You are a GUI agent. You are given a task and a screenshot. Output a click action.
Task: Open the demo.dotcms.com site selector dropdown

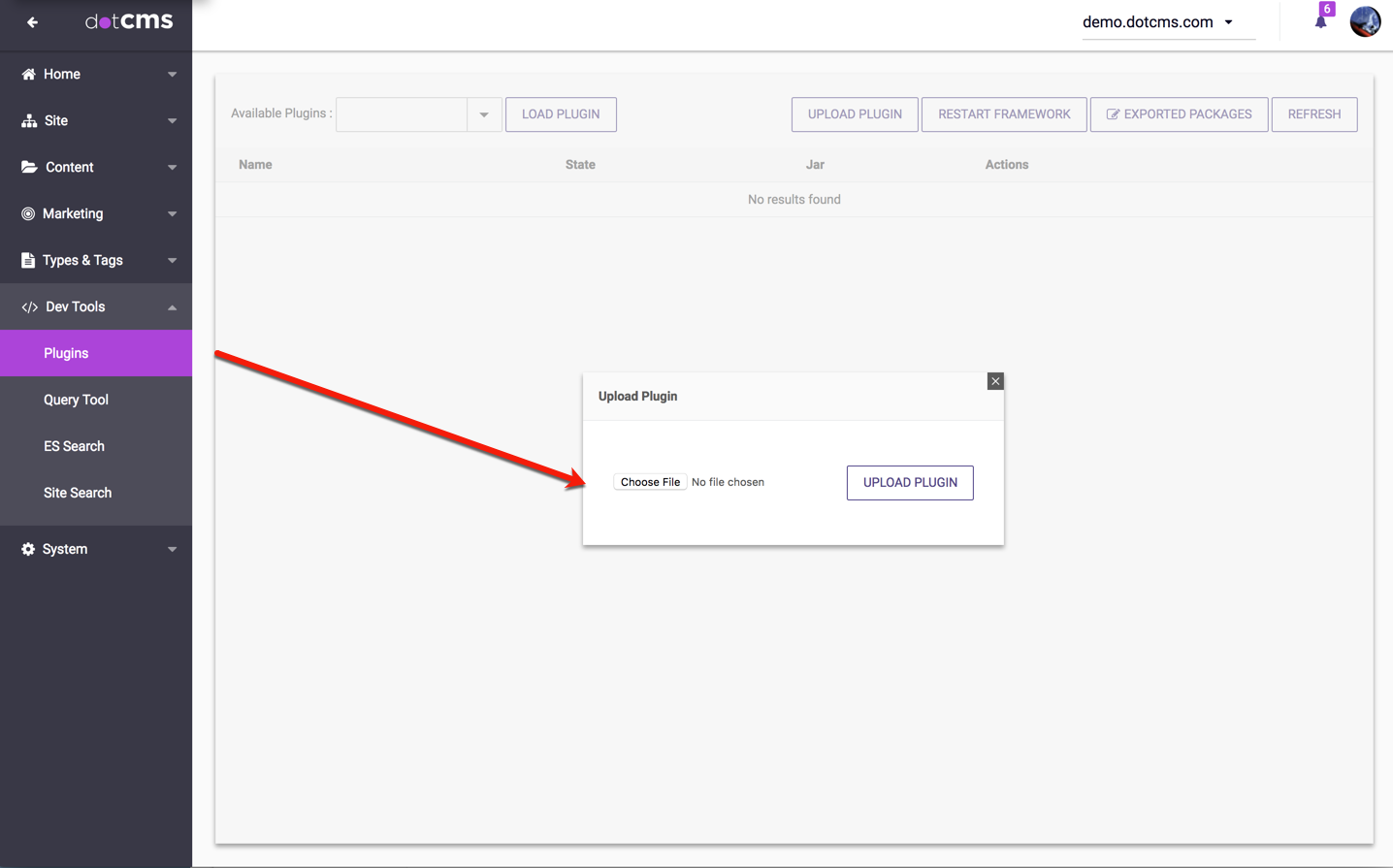[1228, 22]
